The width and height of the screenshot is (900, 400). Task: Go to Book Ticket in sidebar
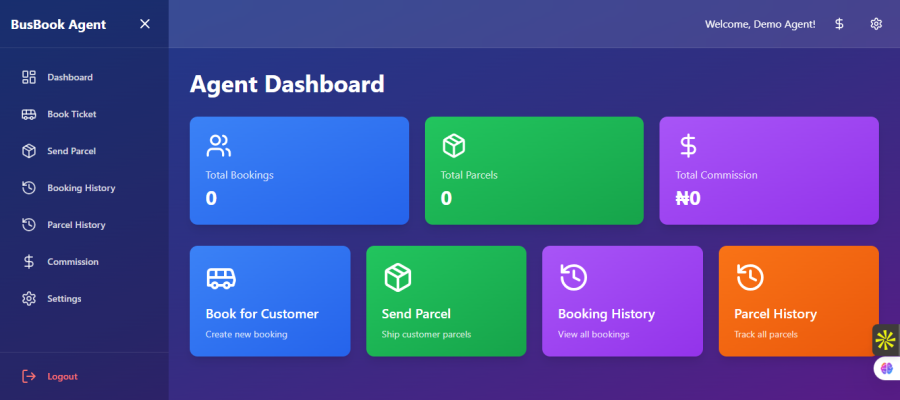point(71,114)
